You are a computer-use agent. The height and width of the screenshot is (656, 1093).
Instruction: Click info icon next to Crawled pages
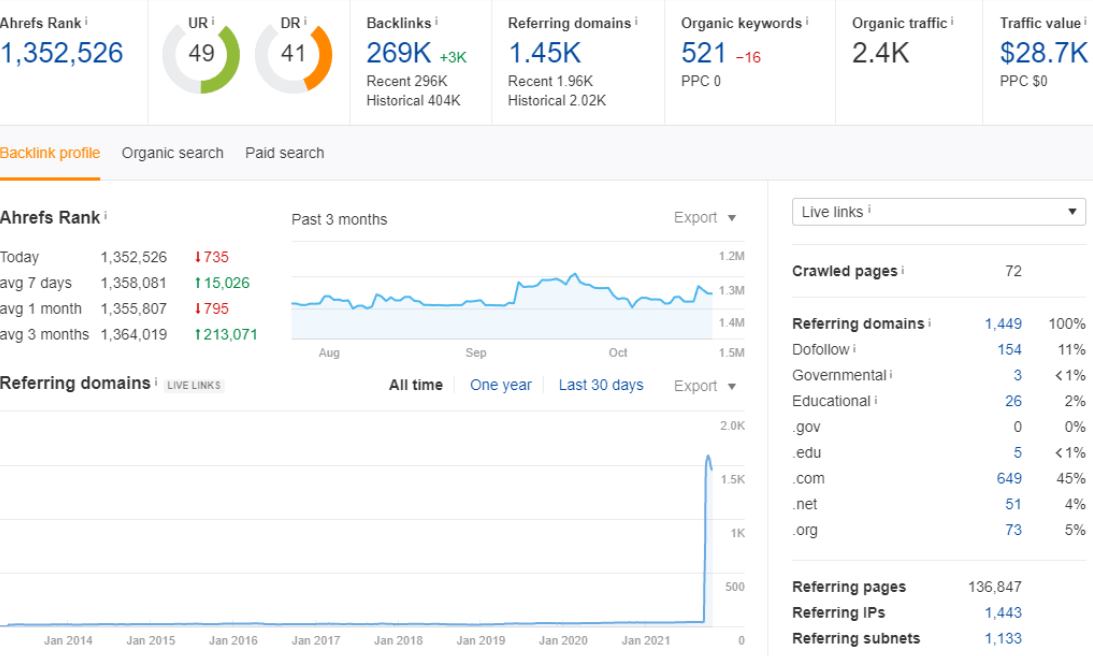click(x=903, y=269)
